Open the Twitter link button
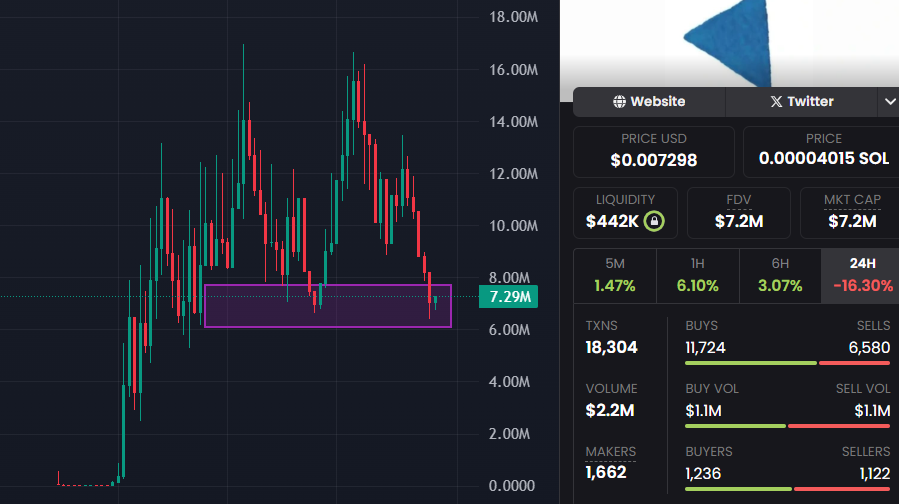Image resolution: width=899 pixels, height=504 pixels. click(801, 101)
